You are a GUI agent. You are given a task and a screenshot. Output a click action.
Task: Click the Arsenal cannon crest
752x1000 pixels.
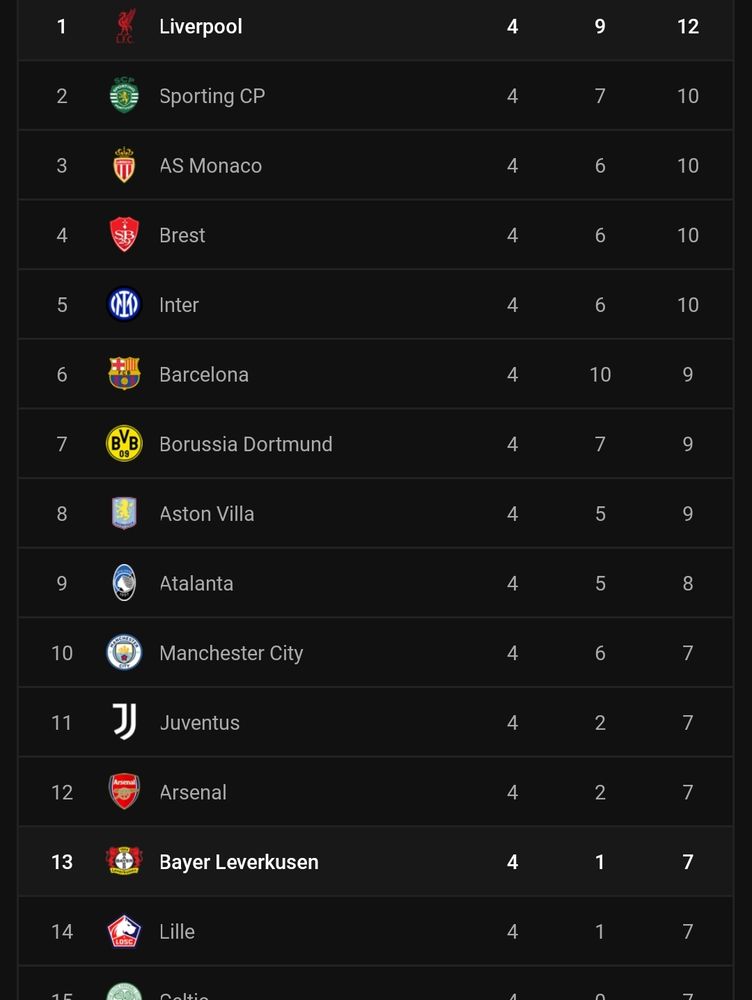point(124,791)
